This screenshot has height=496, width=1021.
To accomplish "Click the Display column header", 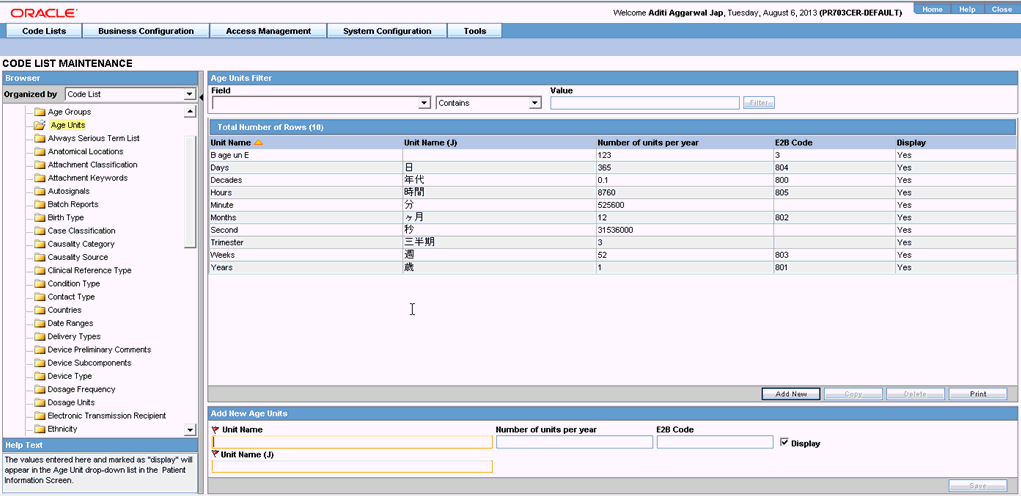I will click(x=911, y=143).
